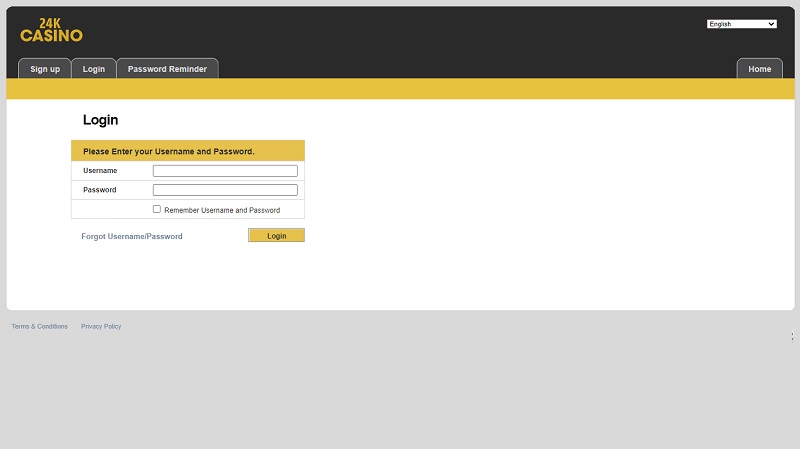
Task: Follow the Forgot Username/Password link
Action: (132, 236)
